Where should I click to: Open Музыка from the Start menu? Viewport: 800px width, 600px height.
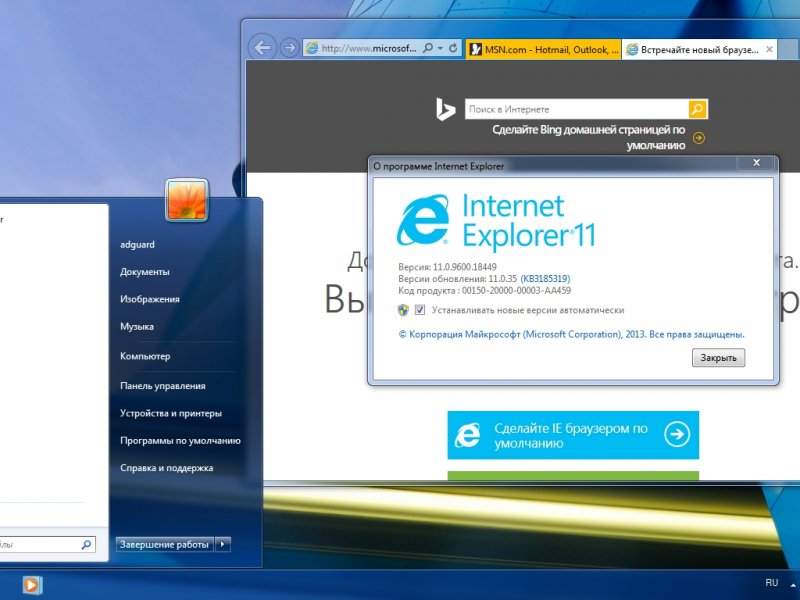(x=137, y=327)
